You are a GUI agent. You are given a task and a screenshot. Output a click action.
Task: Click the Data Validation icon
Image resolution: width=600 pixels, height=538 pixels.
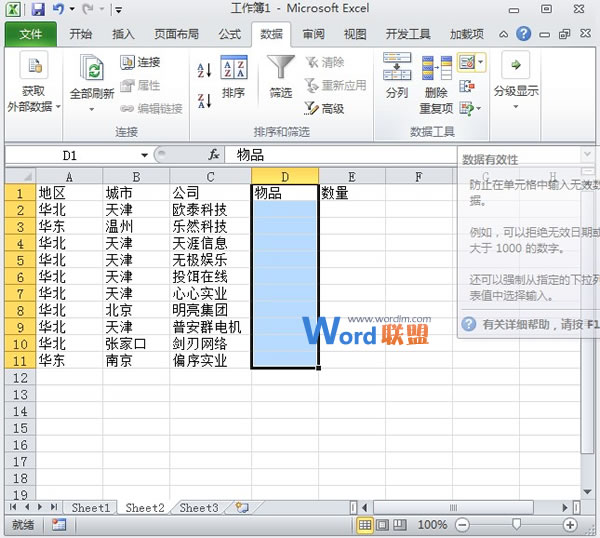point(466,62)
